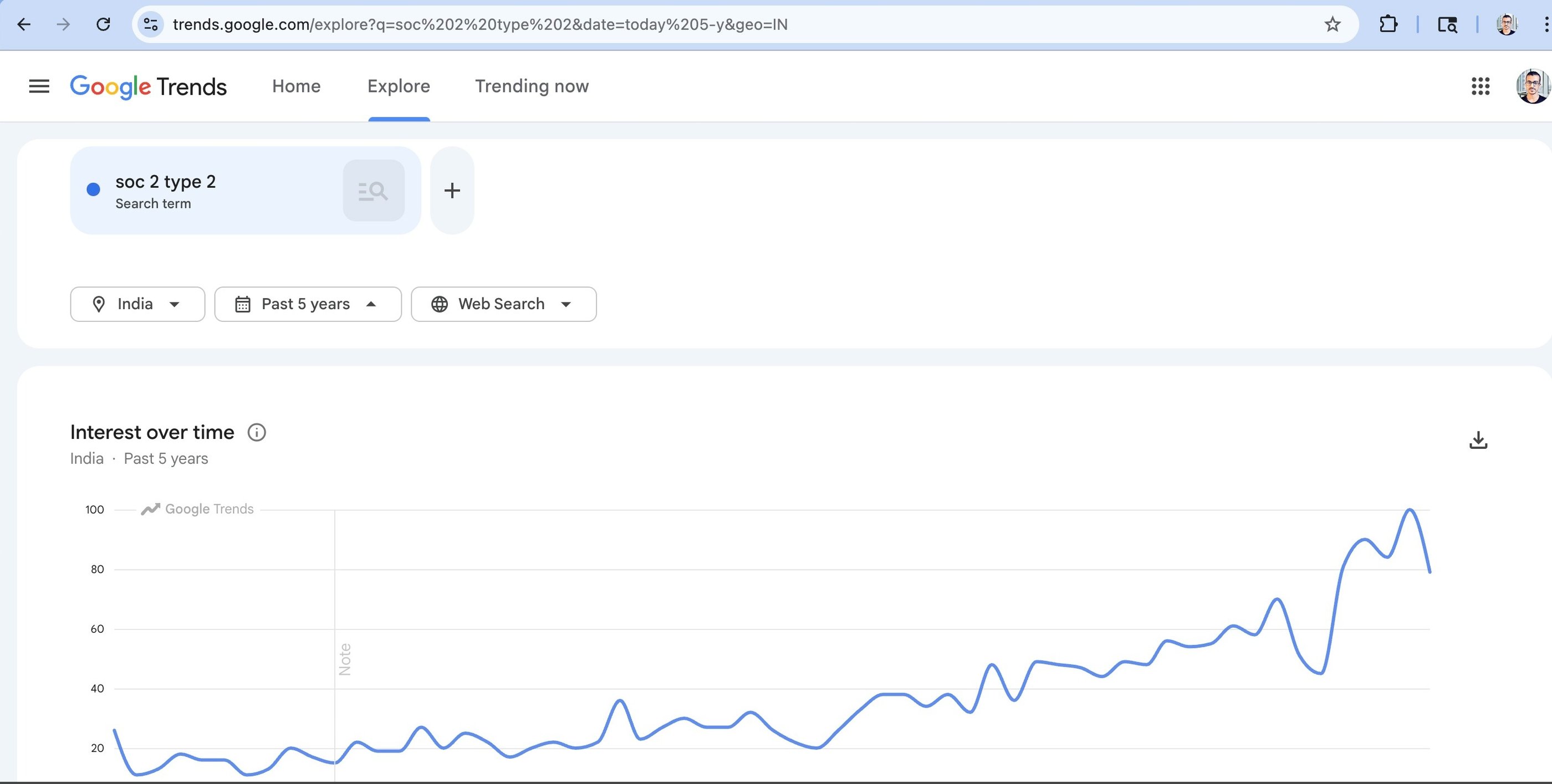Image resolution: width=1552 pixels, height=784 pixels.
Task: Open the Past 5 years date dropdown
Action: 308,304
